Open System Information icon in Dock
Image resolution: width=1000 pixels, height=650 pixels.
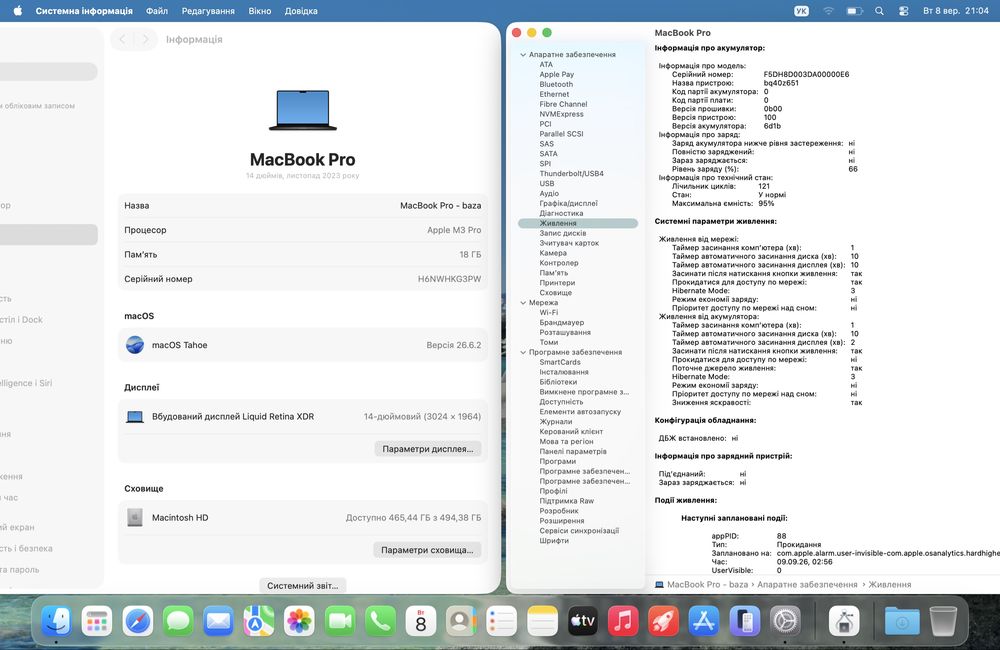click(844, 621)
